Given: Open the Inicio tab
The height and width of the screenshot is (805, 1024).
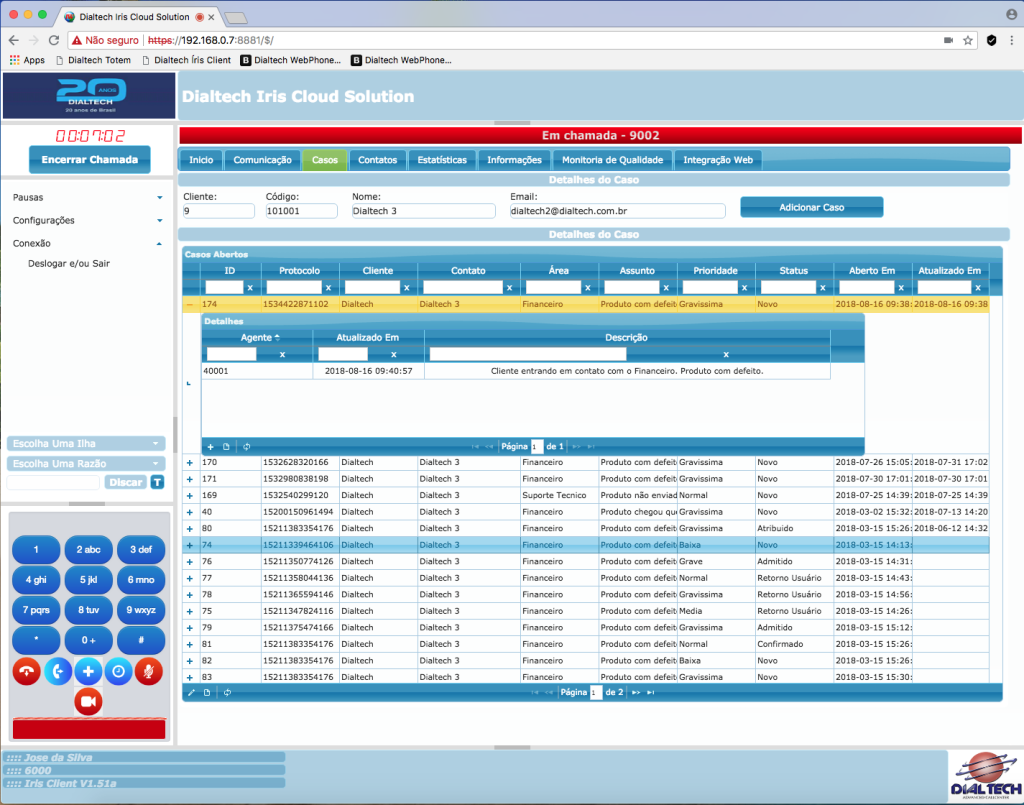Looking at the screenshot, I should point(201,160).
